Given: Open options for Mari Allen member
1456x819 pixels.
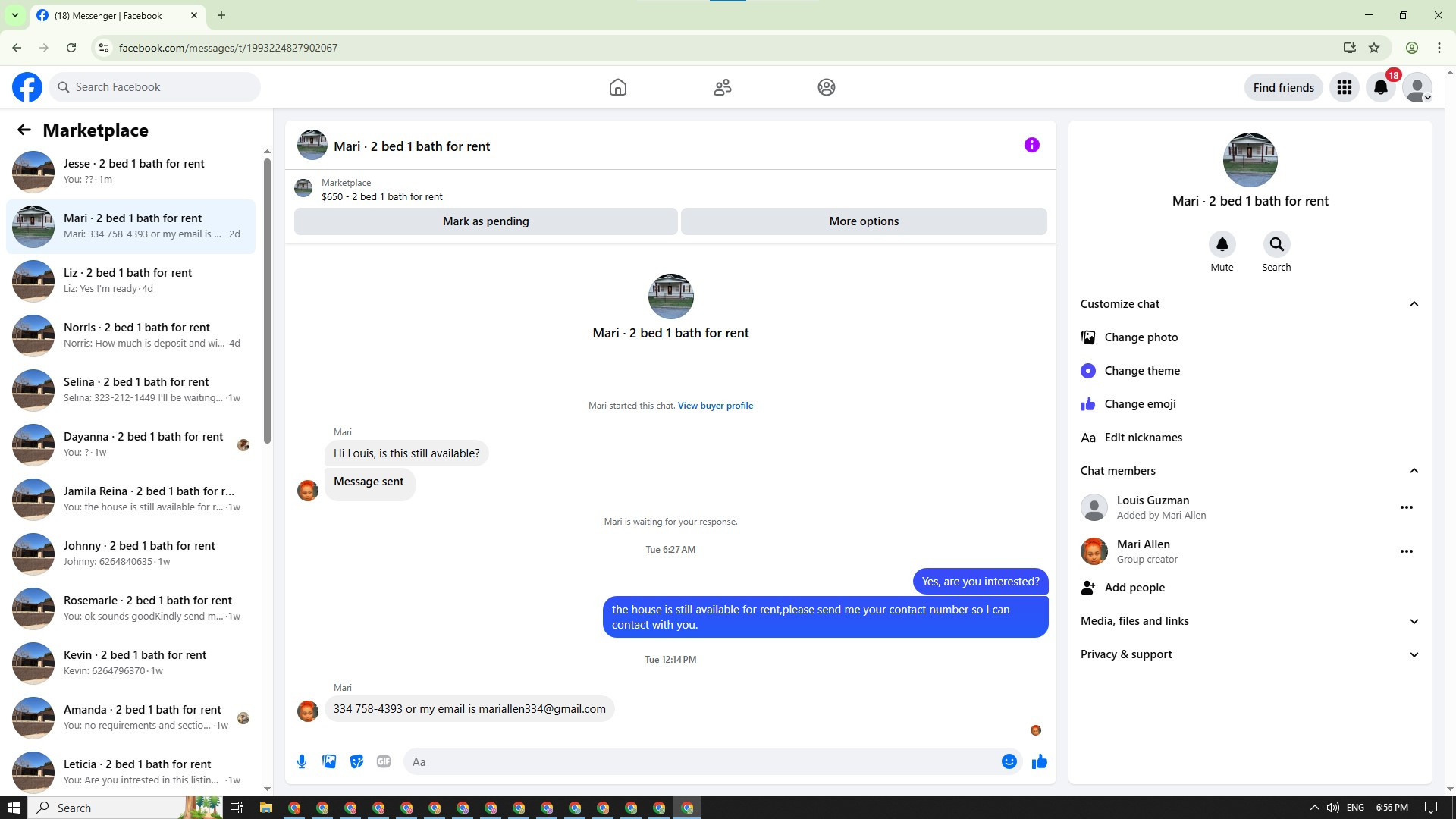Looking at the screenshot, I should click(1406, 551).
